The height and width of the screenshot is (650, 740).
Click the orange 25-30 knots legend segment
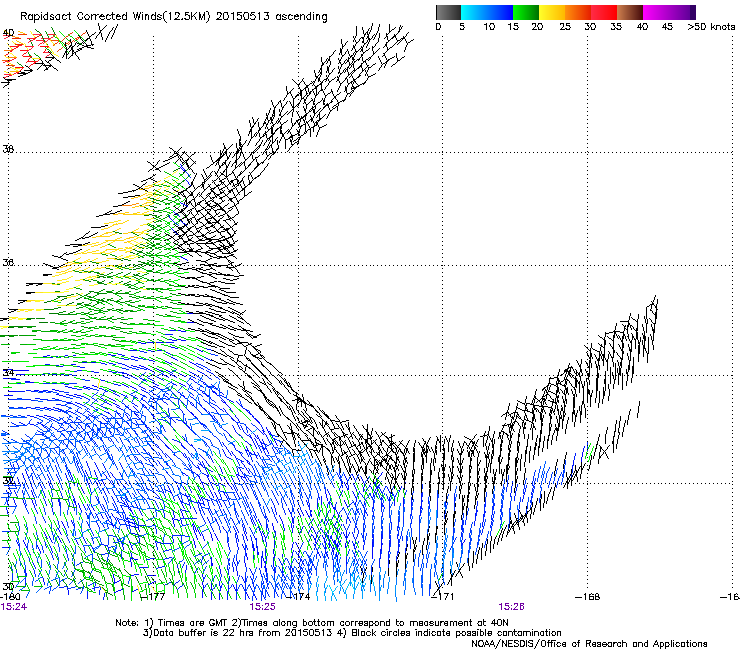578,12
